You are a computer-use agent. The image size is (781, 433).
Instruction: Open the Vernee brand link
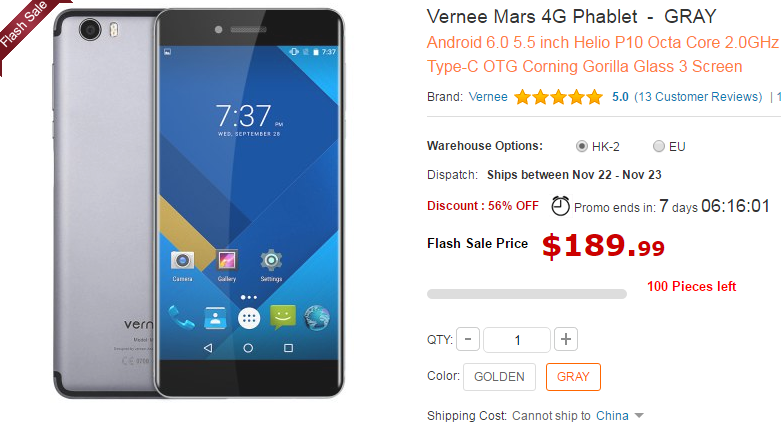coord(488,97)
